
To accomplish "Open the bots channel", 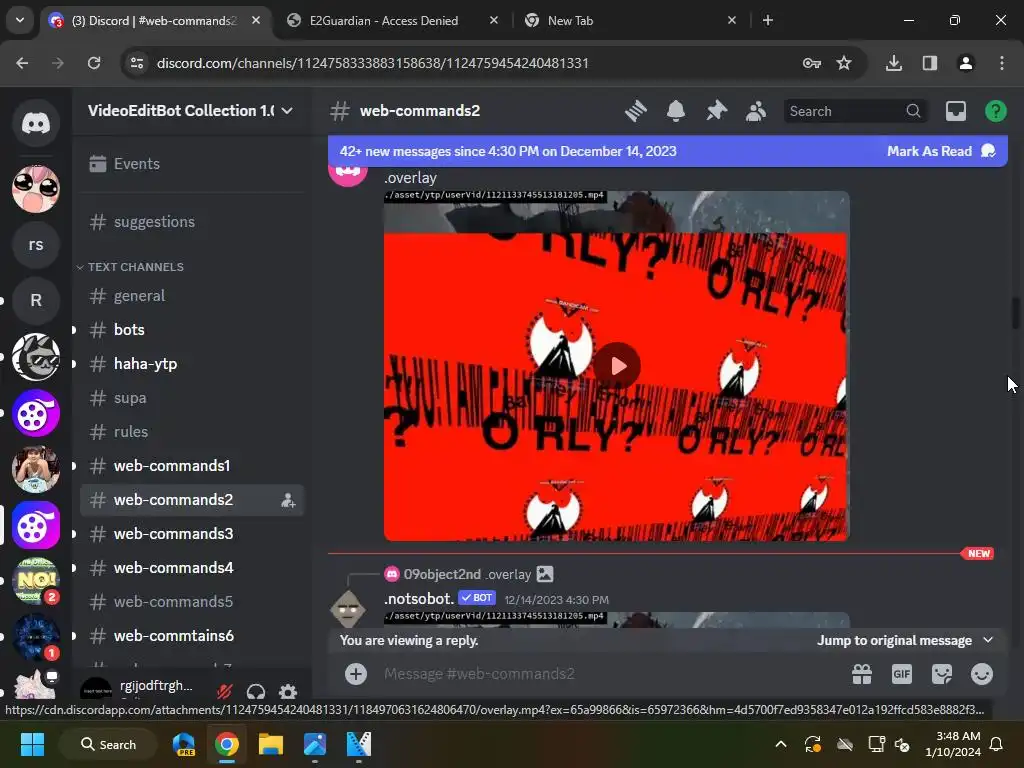I will [x=192, y=330].
